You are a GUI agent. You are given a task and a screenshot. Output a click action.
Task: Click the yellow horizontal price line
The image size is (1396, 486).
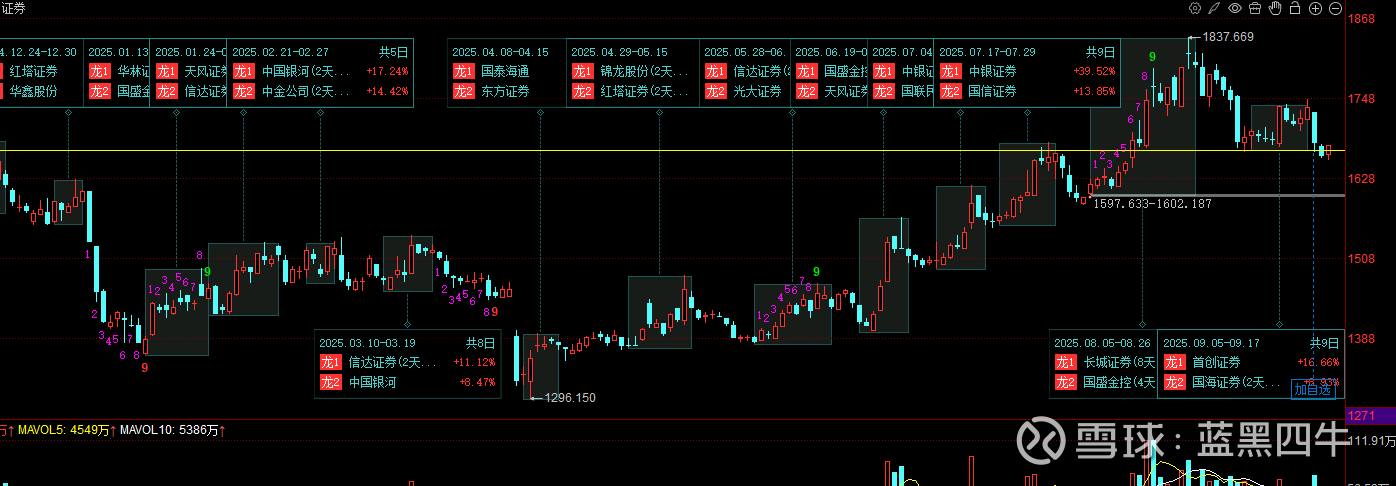672,151
